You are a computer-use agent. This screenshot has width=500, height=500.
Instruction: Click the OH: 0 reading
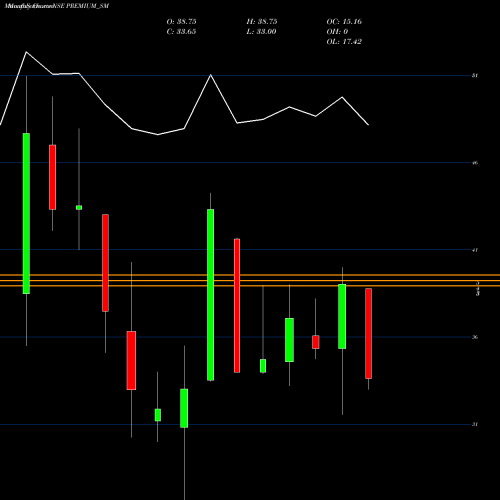tap(337, 32)
